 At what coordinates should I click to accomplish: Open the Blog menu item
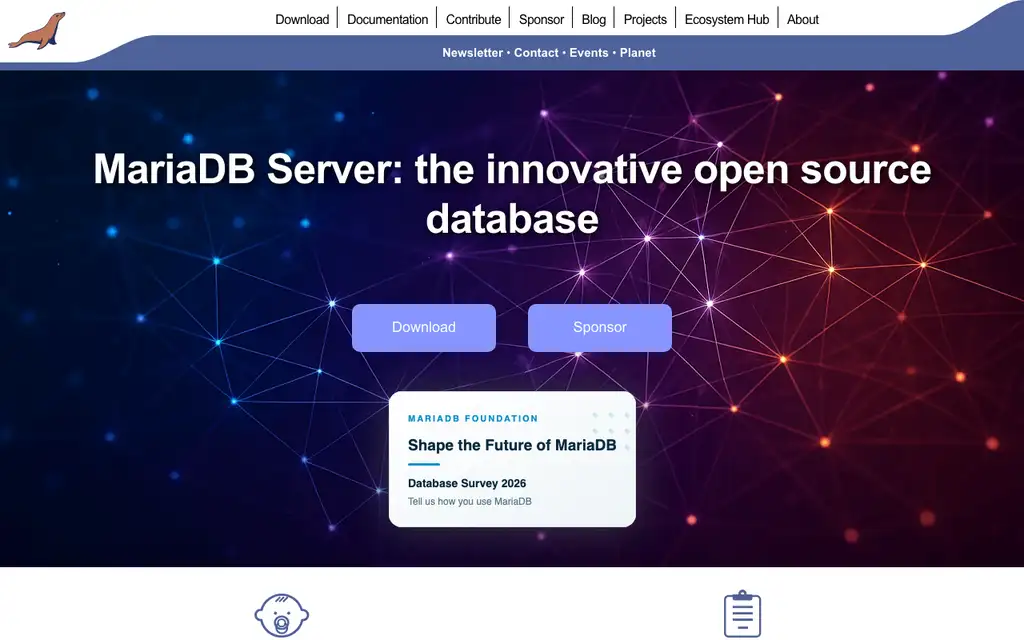(x=594, y=20)
